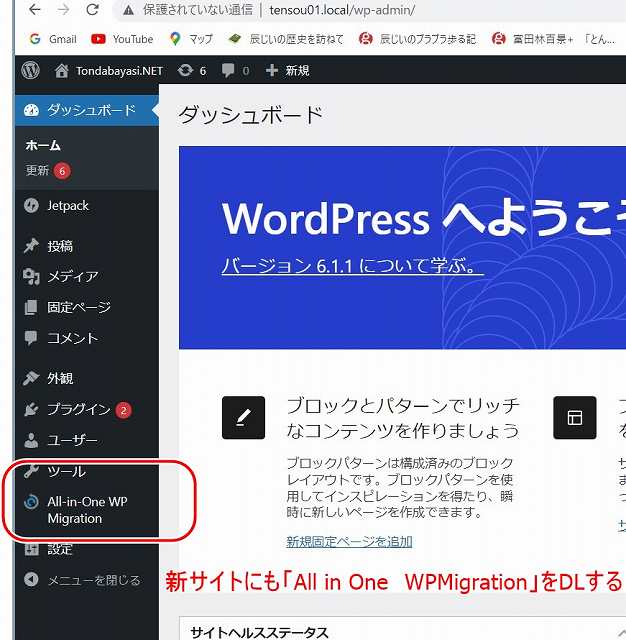This screenshot has height=640, width=626.
Task: Click 新規固定ページを追加 link
Action: (x=349, y=542)
